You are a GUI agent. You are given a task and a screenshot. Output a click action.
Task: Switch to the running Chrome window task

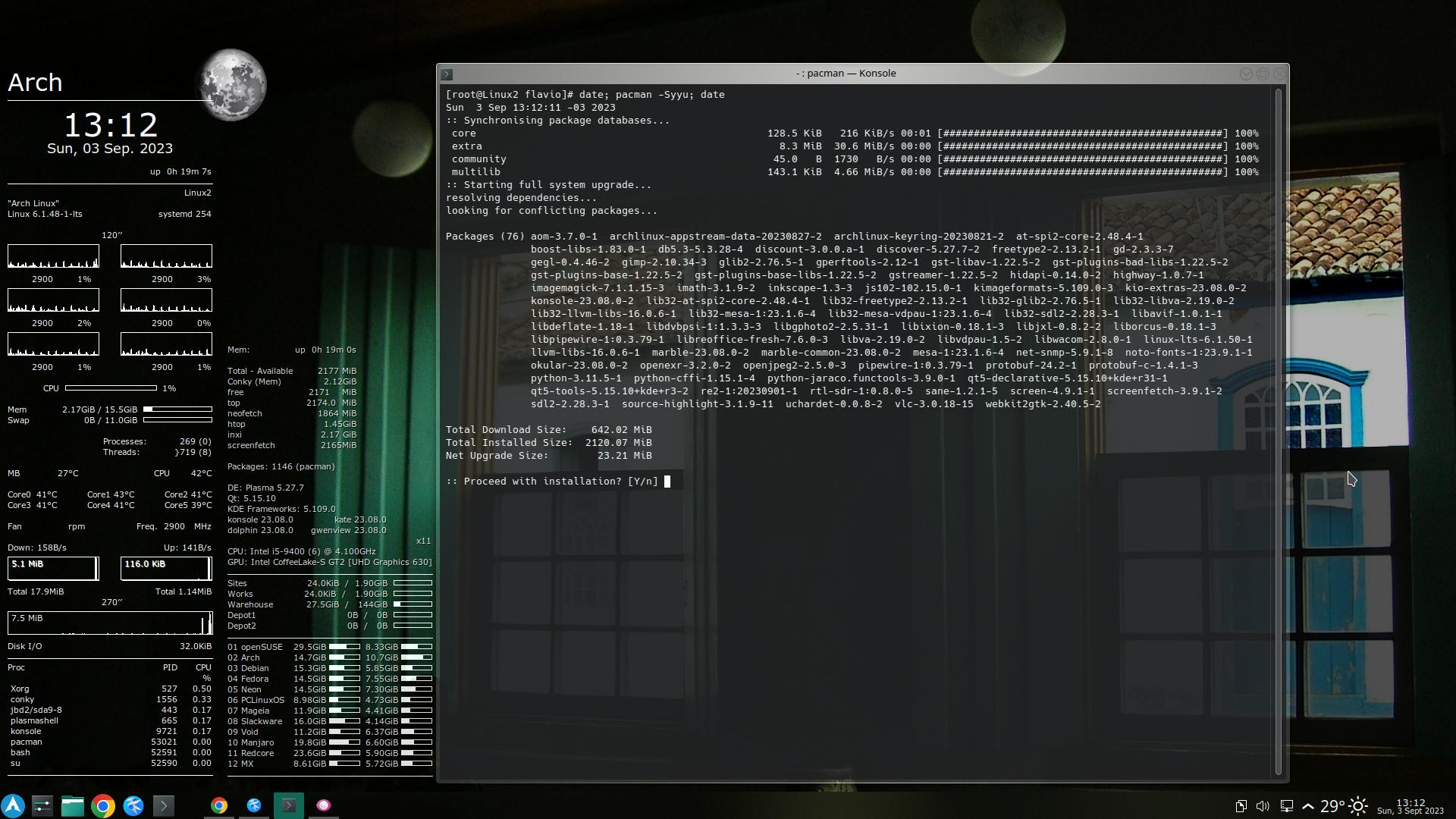[219, 805]
